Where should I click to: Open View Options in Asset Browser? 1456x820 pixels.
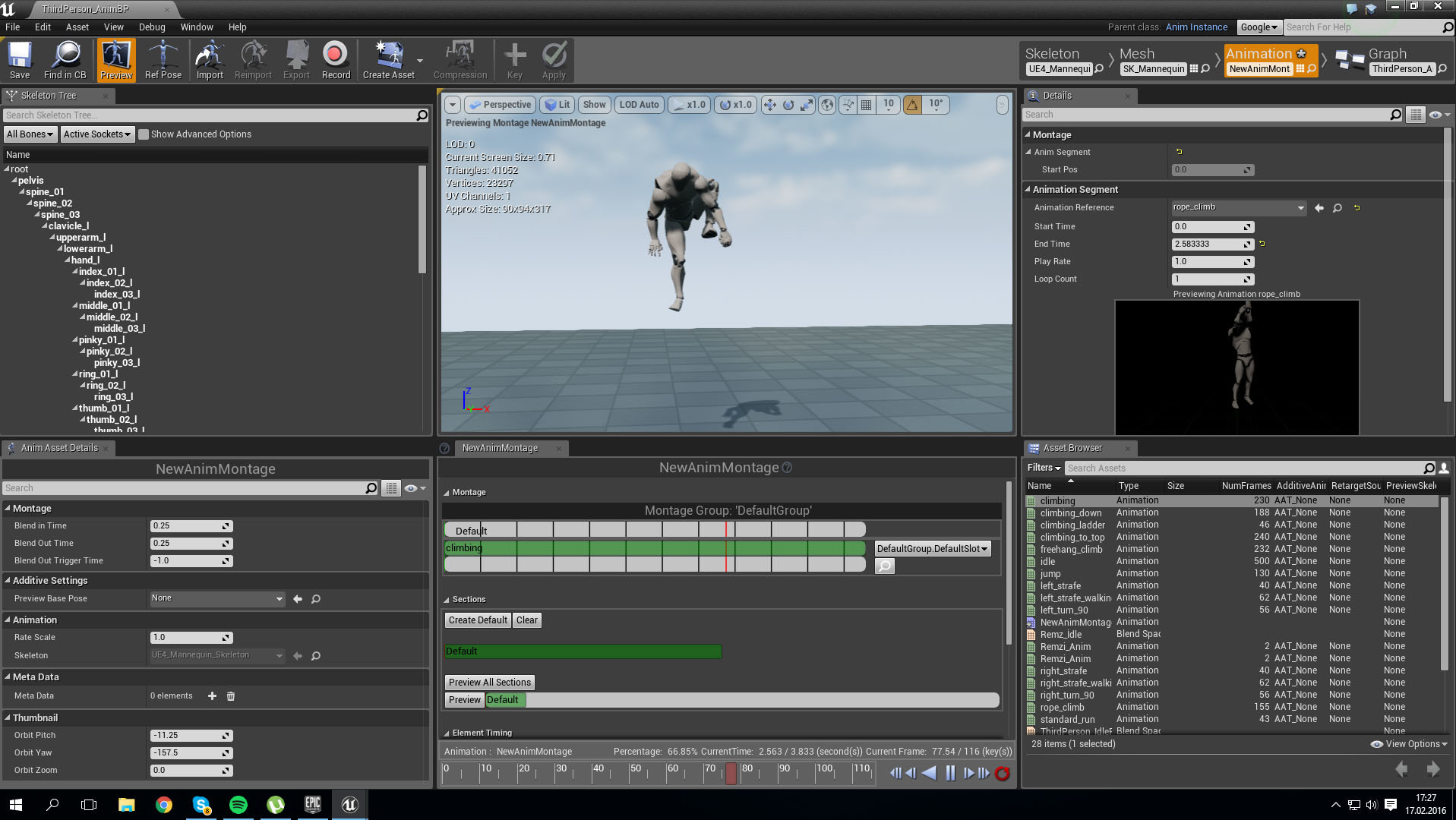pyautogui.click(x=1410, y=744)
